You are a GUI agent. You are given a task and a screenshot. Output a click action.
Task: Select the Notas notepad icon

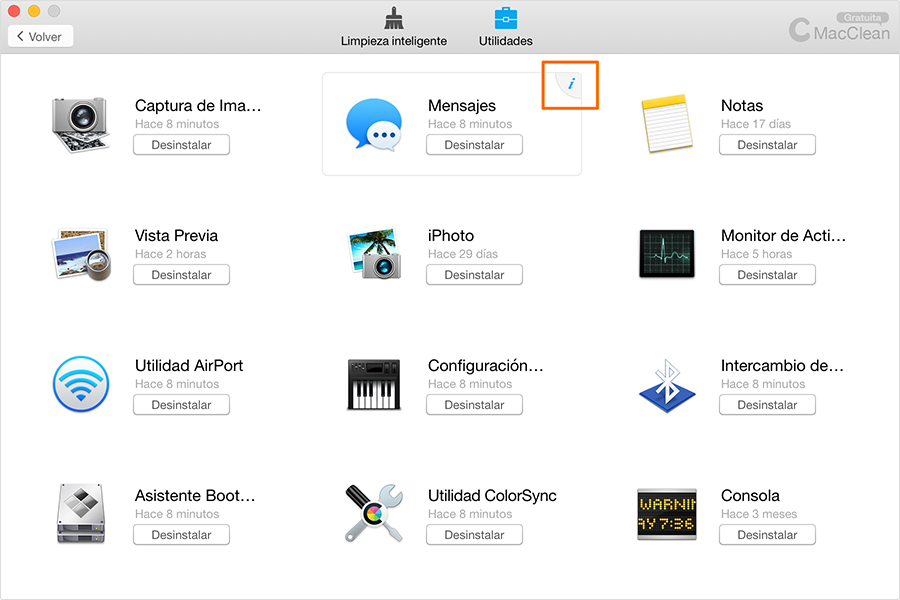(666, 125)
